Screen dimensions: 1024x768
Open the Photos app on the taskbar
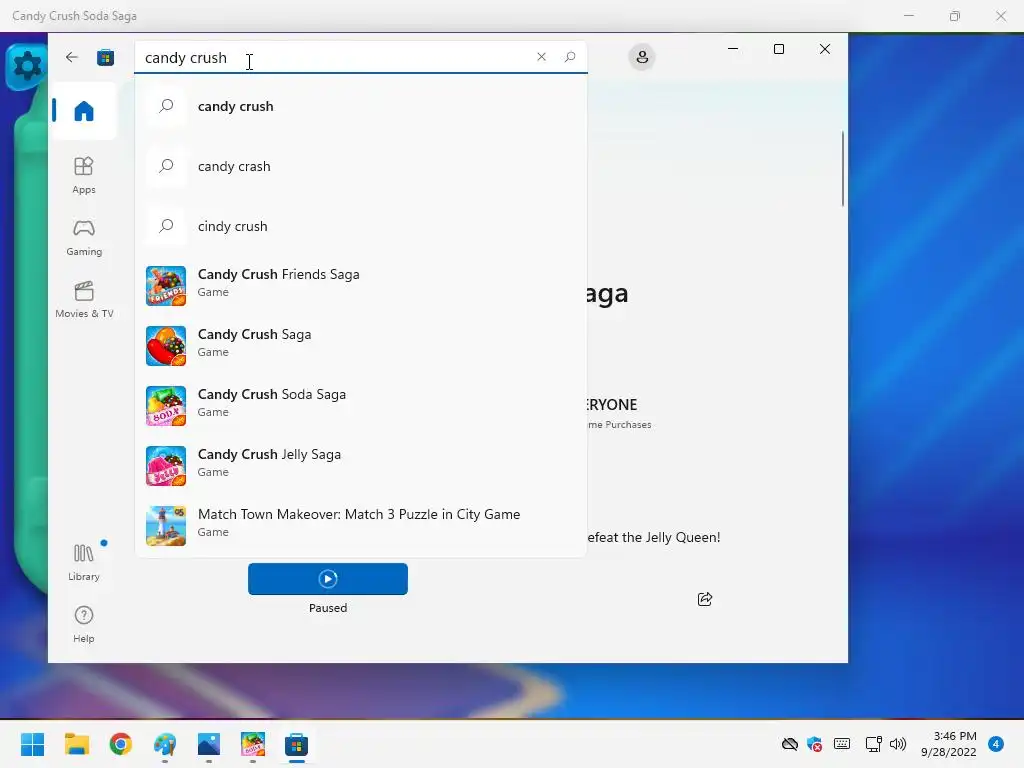click(x=209, y=744)
